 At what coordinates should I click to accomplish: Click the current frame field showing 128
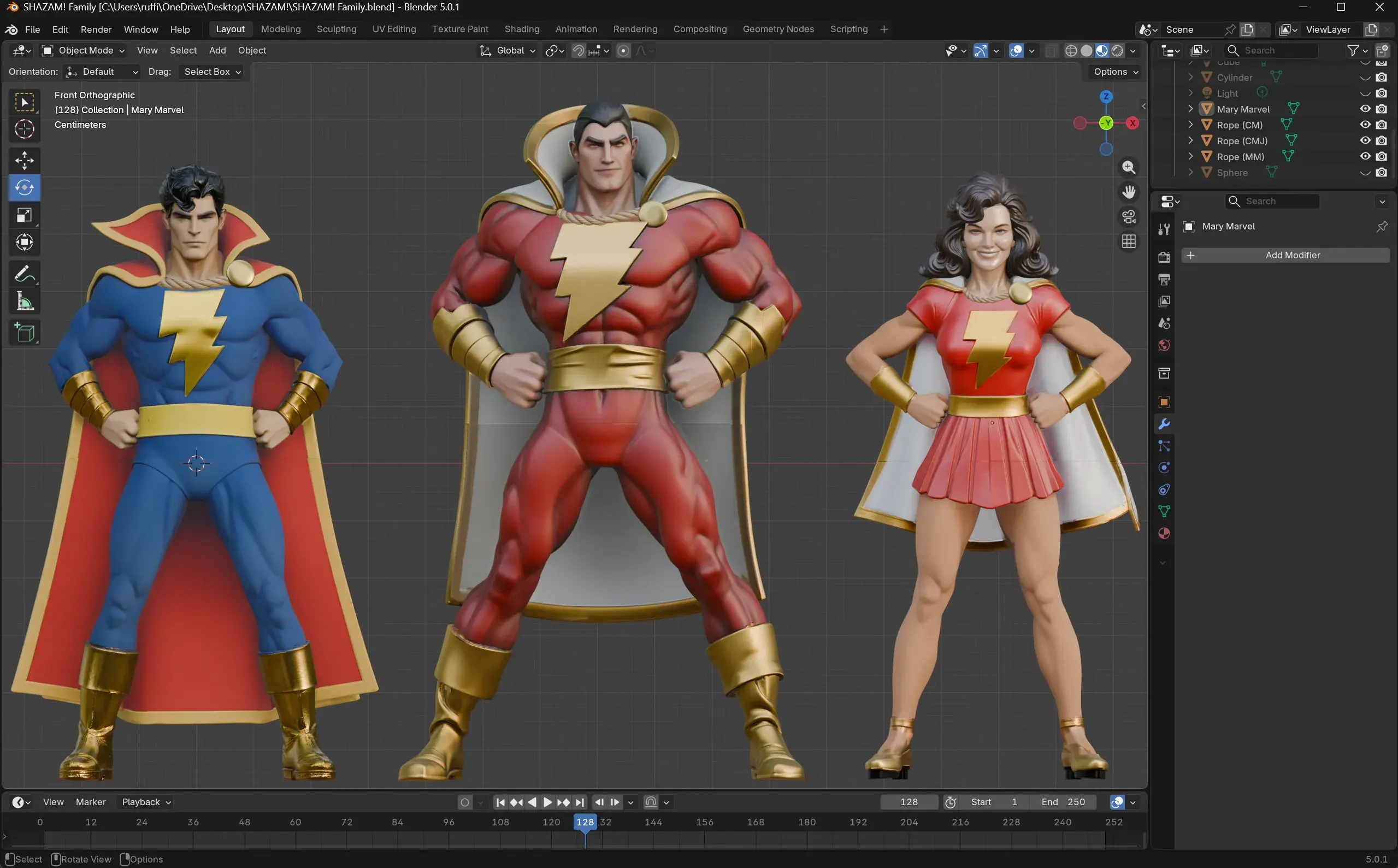pyautogui.click(x=909, y=802)
